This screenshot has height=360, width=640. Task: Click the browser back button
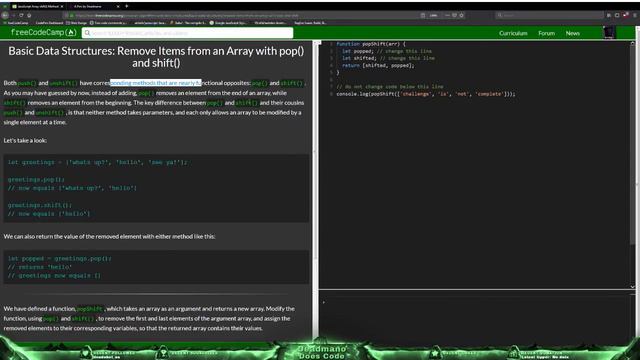pos(5,15)
